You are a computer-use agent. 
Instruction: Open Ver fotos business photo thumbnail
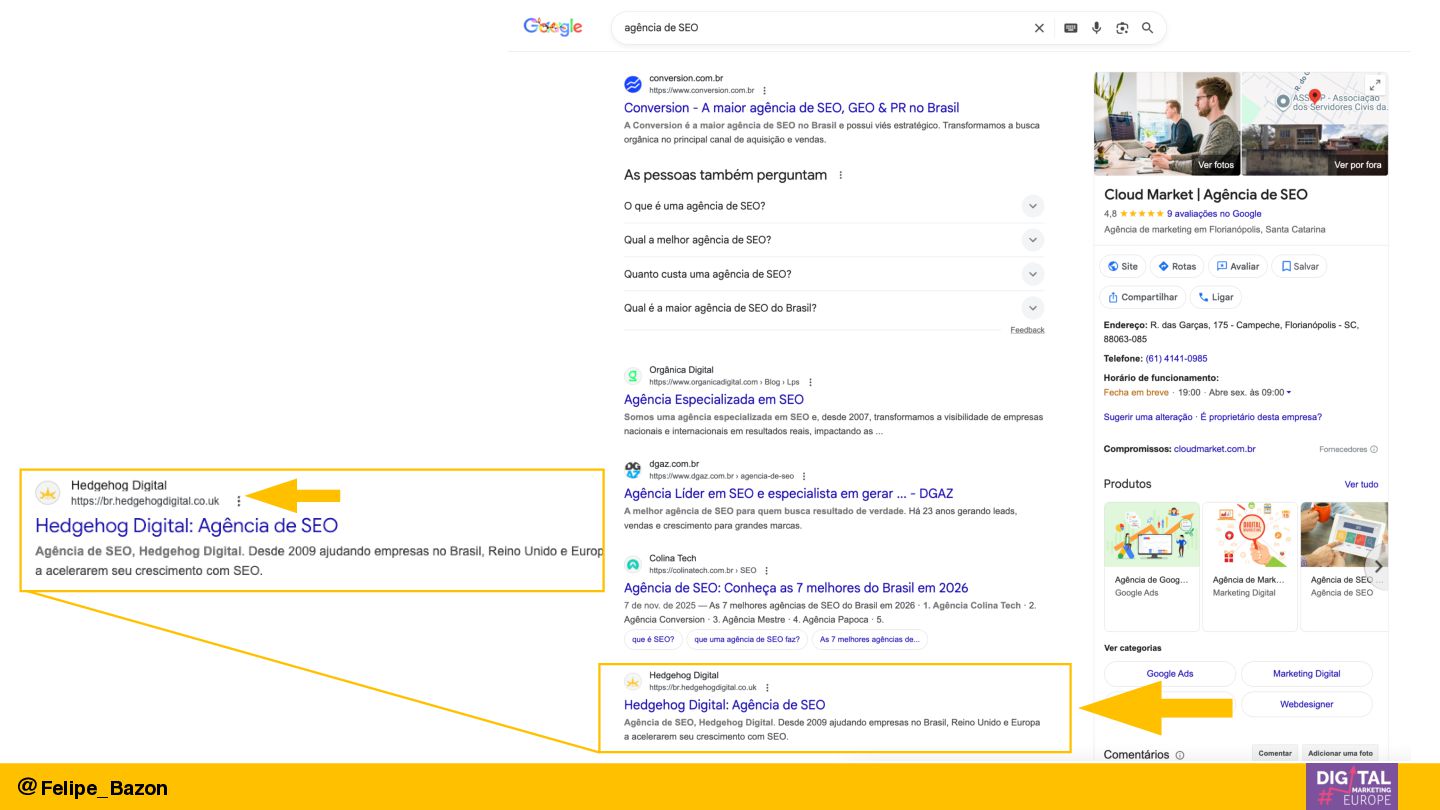click(1167, 124)
